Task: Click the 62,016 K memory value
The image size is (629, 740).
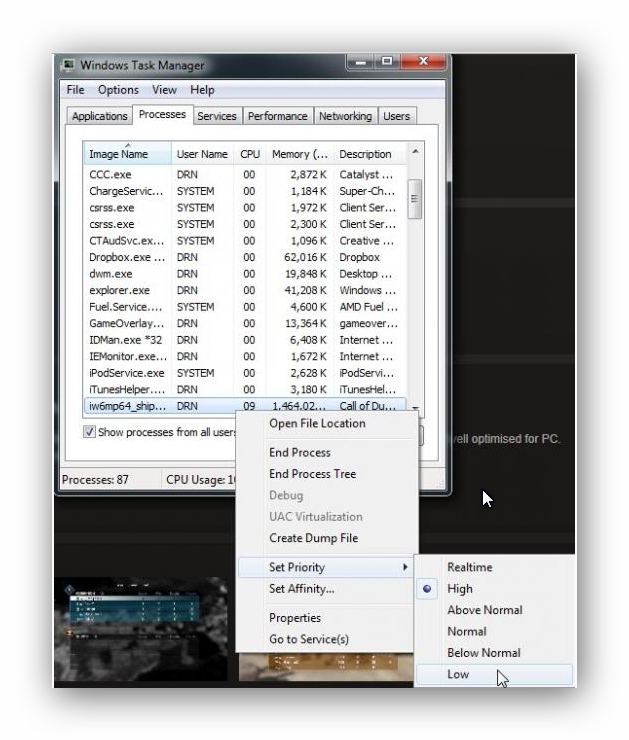Action: (305, 257)
